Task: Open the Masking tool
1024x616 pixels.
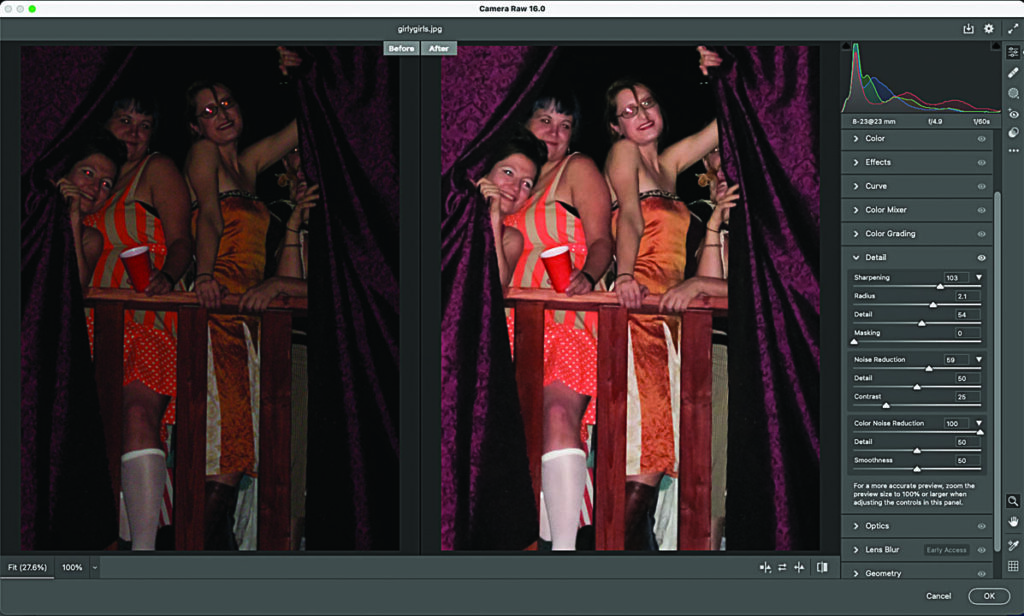Action: (1013, 93)
